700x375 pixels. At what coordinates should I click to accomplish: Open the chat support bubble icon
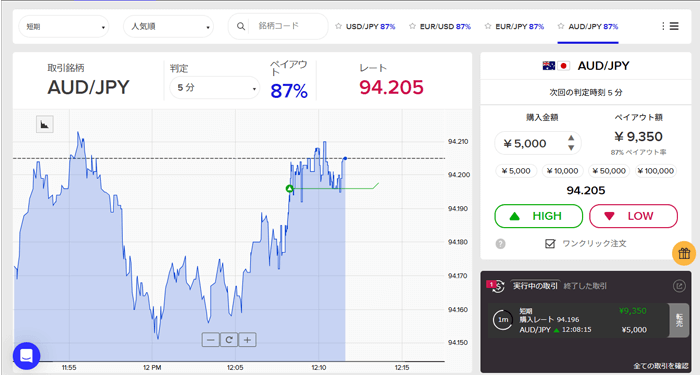[26, 356]
